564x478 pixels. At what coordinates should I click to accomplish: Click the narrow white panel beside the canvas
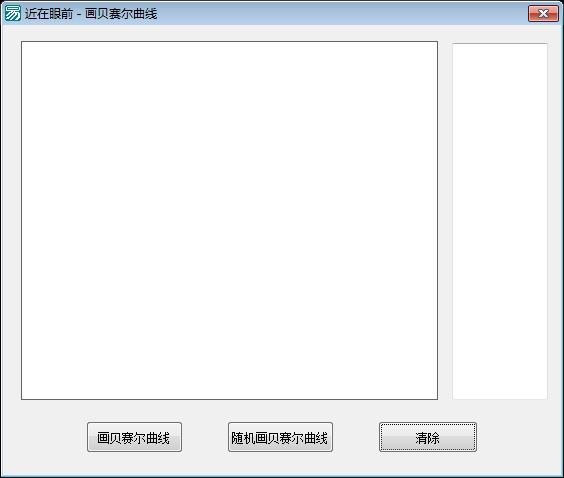(500, 221)
